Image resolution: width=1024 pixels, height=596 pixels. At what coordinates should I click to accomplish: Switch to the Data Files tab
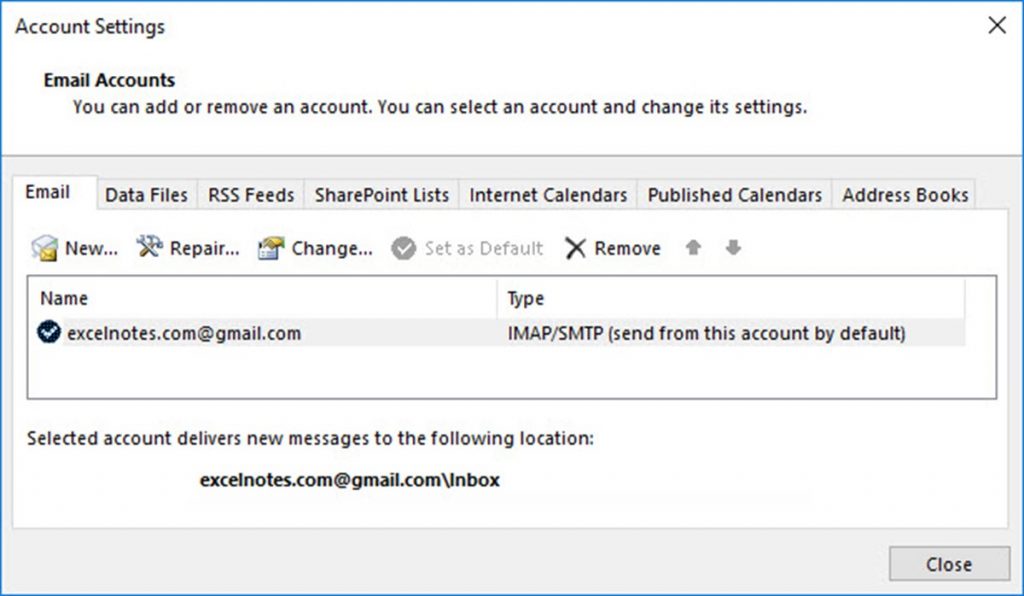[146, 195]
